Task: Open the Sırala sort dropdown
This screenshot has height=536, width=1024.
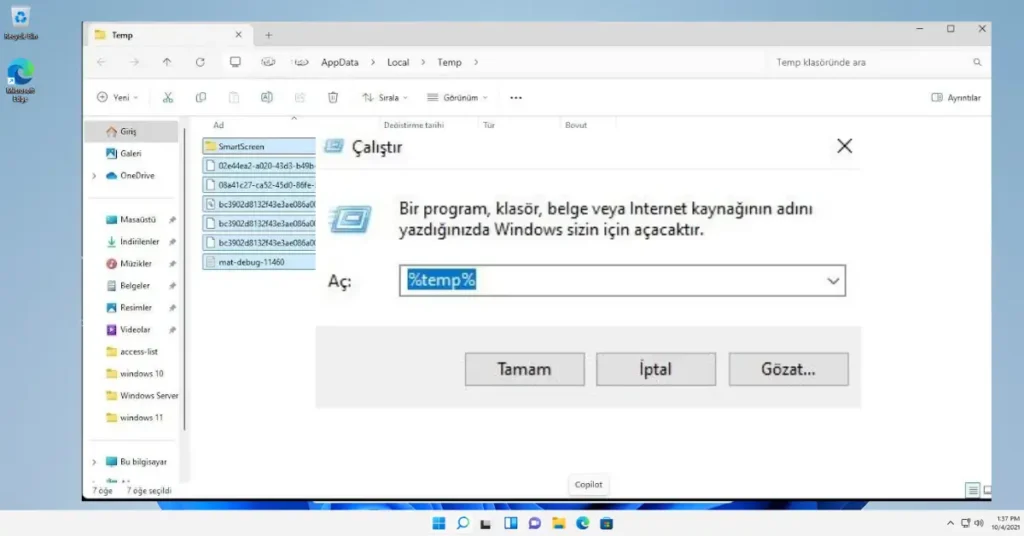Action: point(385,97)
